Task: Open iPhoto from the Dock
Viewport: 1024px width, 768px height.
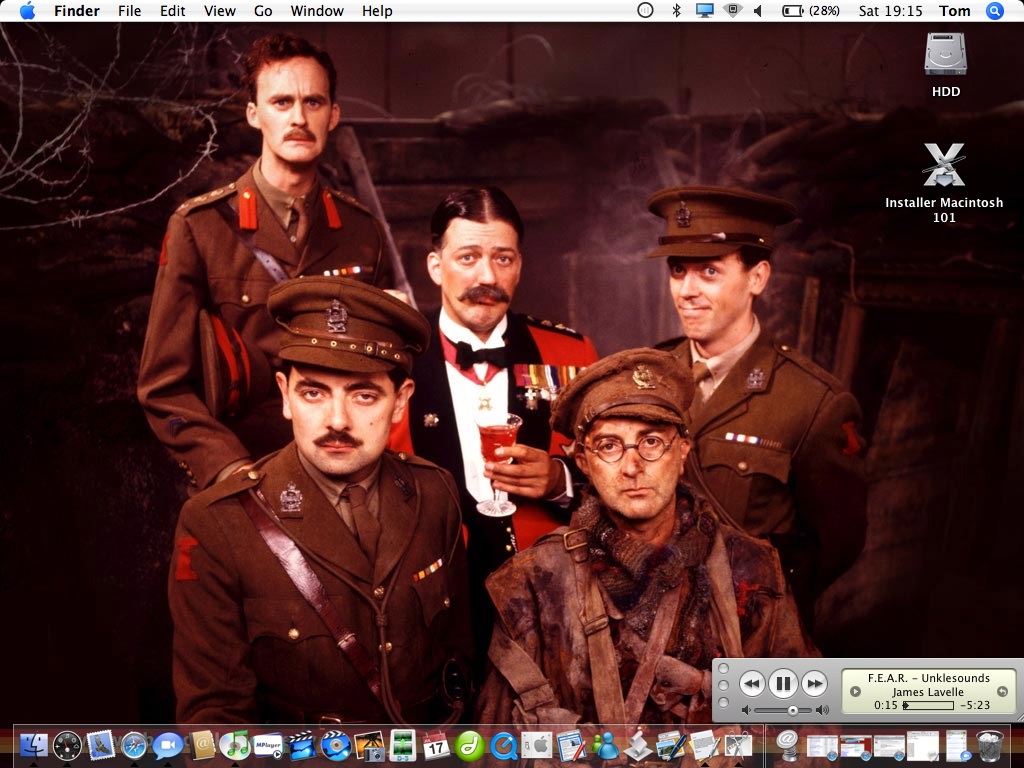Action: click(369, 745)
